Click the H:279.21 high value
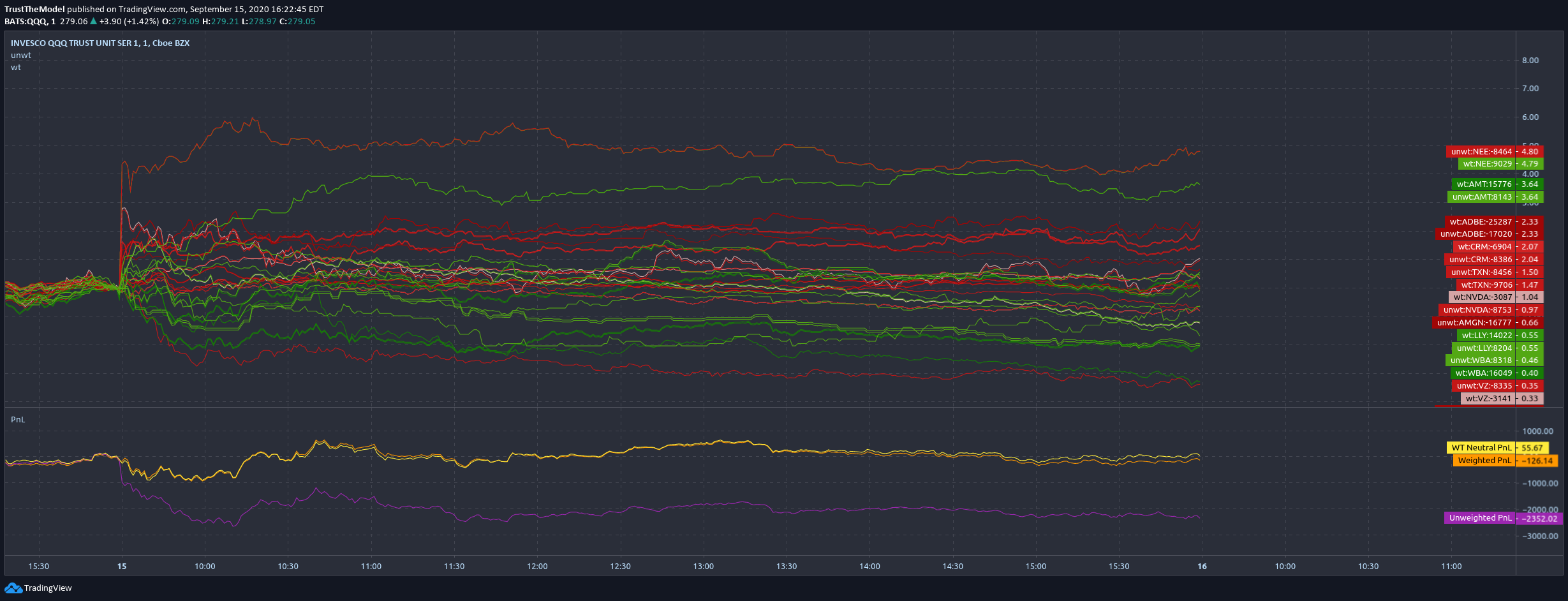This screenshot has height=601, width=1568. (x=221, y=21)
